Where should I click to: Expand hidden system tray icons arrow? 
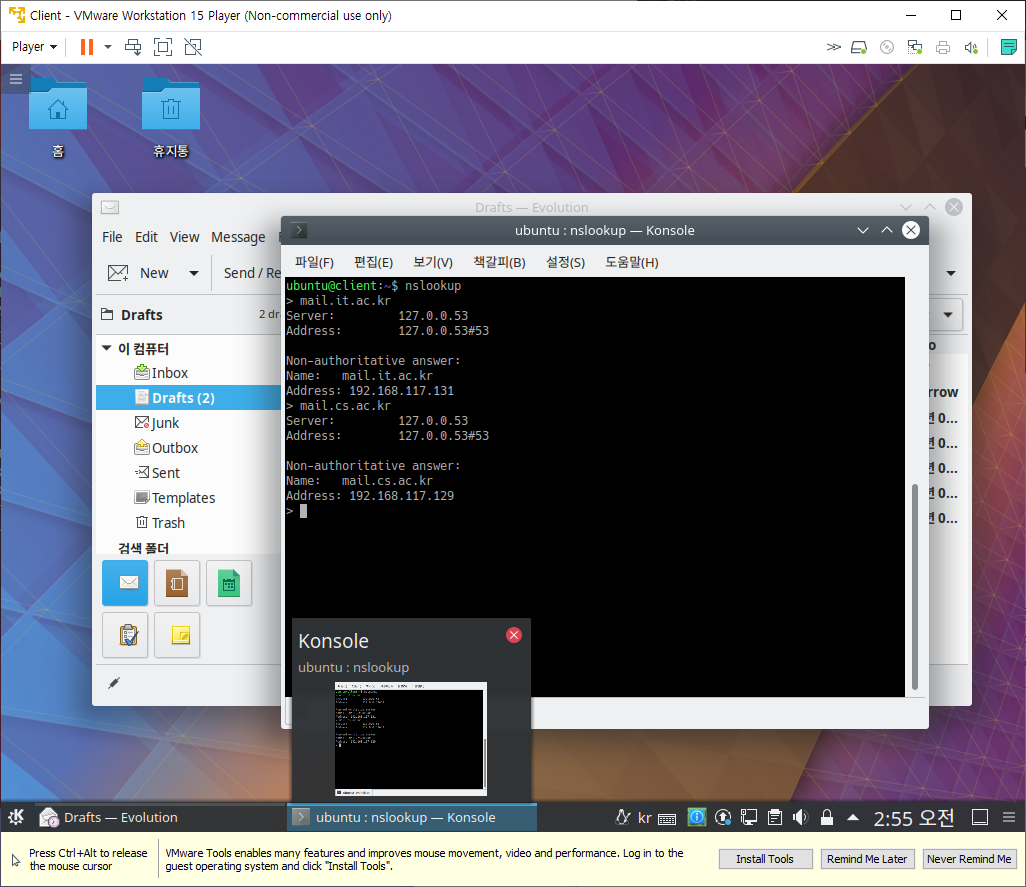[853, 817]
